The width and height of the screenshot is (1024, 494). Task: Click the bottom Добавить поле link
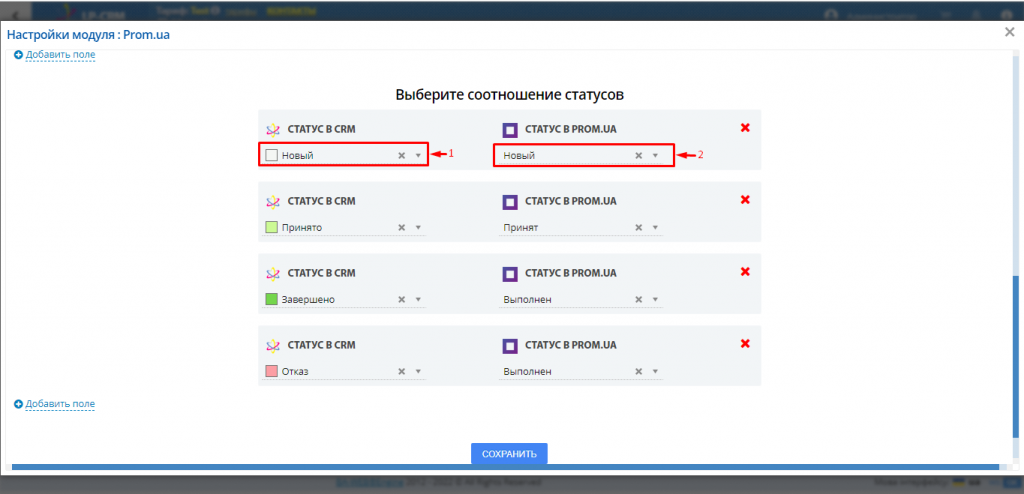tap(61, 404)
